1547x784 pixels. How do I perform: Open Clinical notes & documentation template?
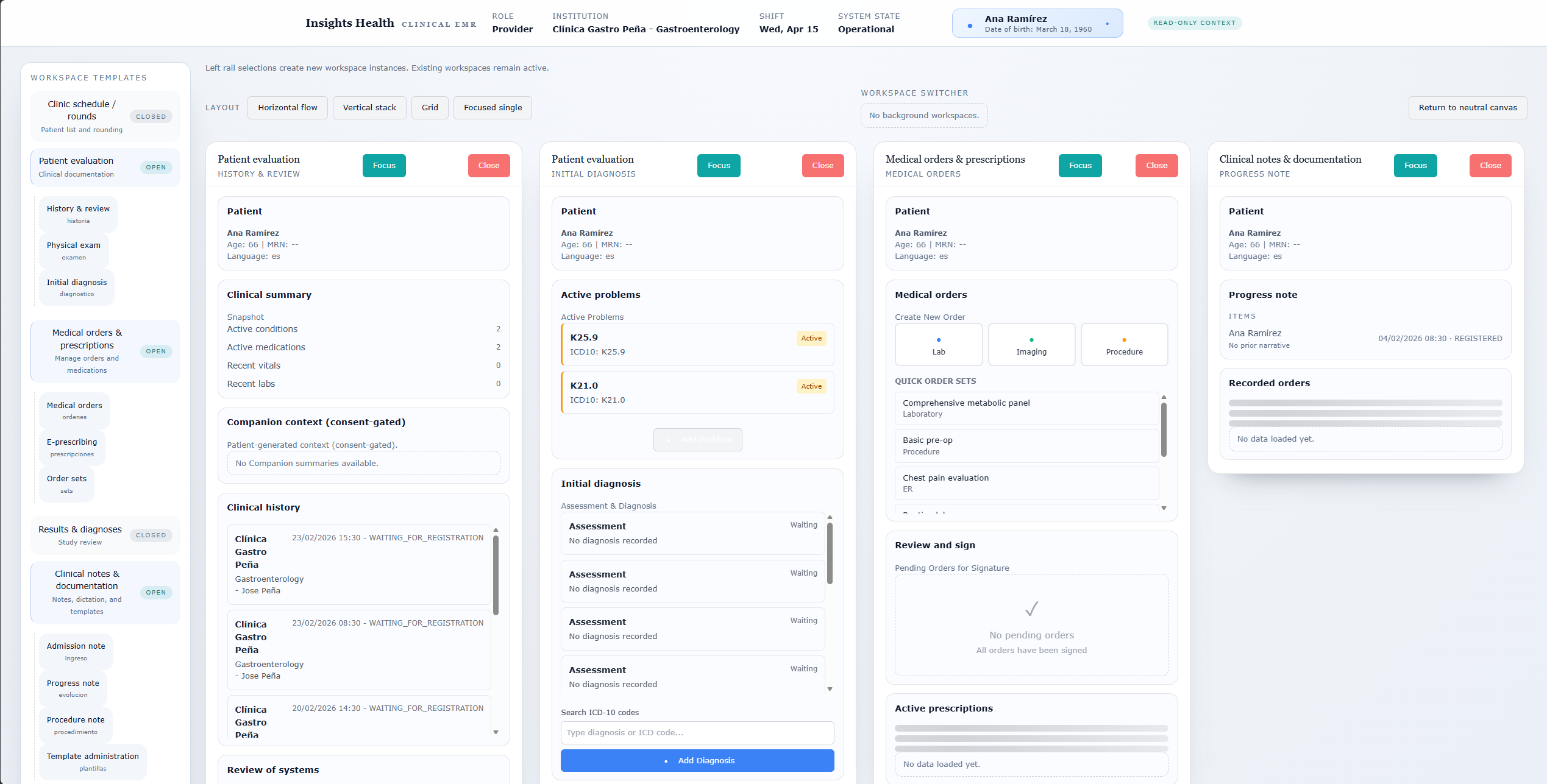click(105, 593)
